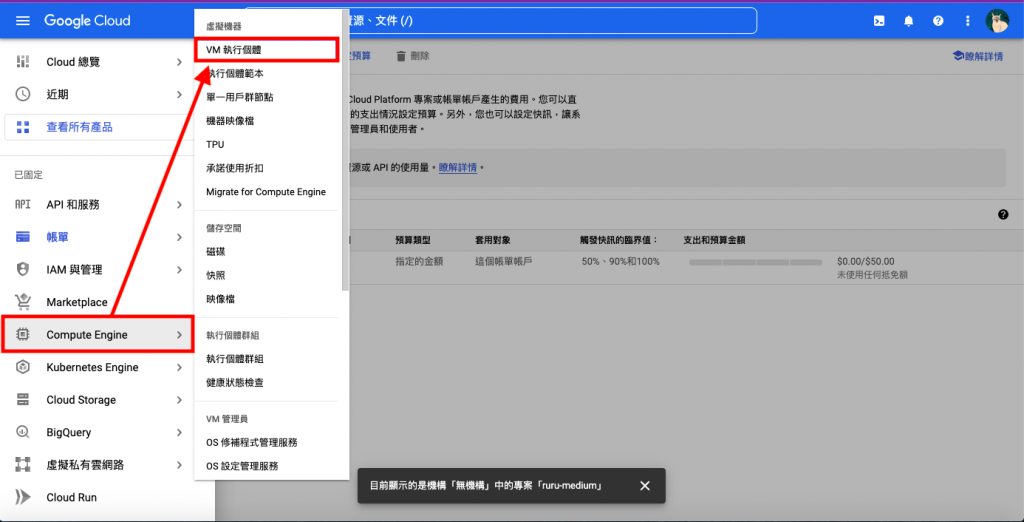Click the 查看所有產品 grid icon
Viewport: 1024px width, 522px height.
pyautogui.click(x=23, y=127)
